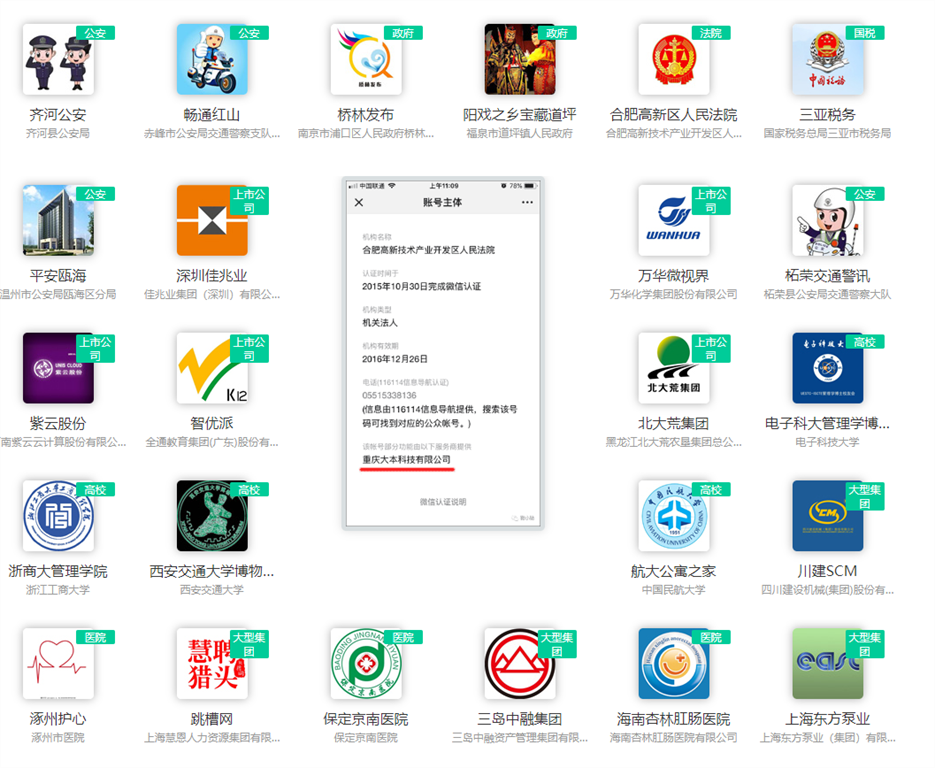Open the 涿州护心 heartbeat icon

(x=58, y=664)
